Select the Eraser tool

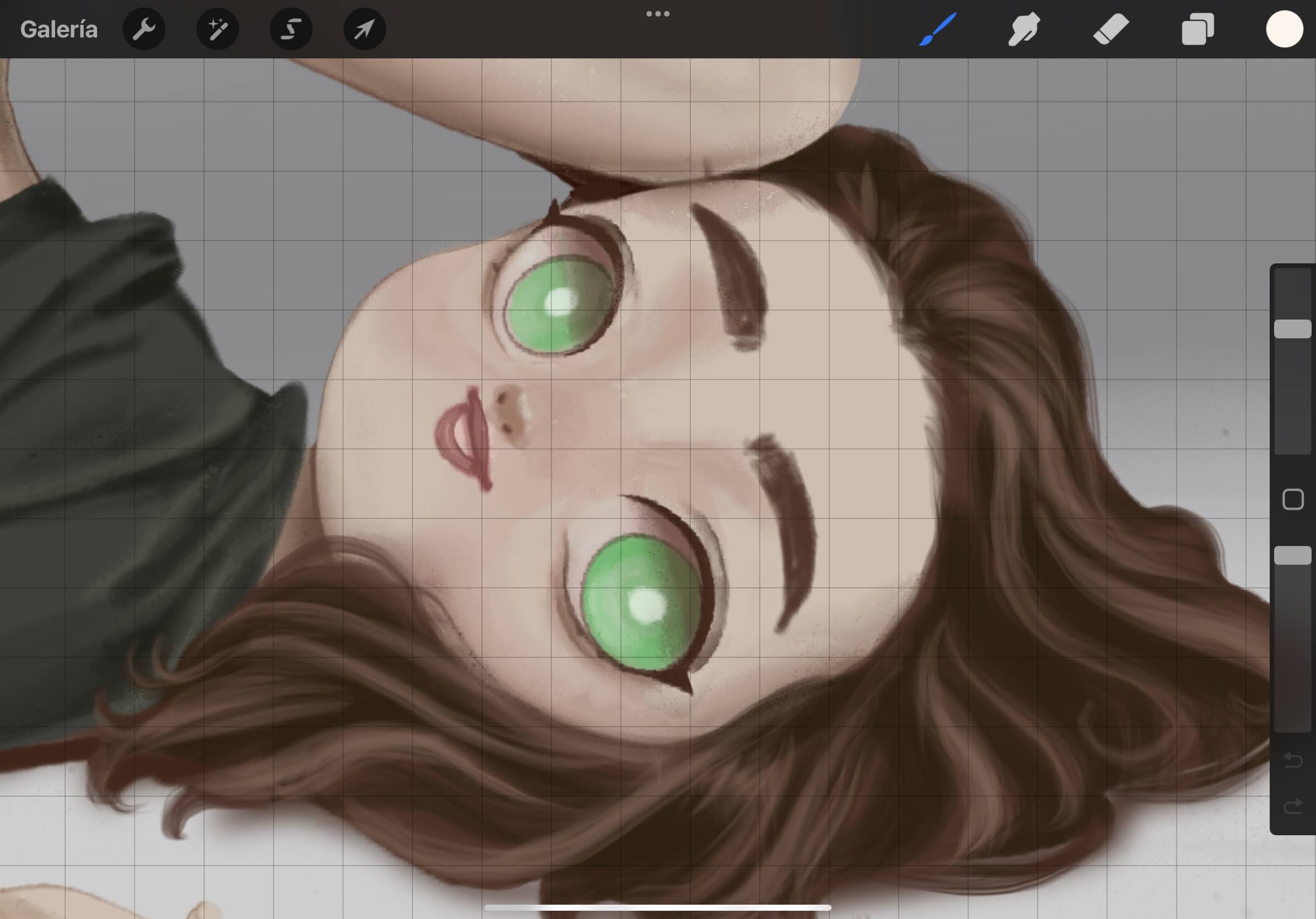[1111, 29]
